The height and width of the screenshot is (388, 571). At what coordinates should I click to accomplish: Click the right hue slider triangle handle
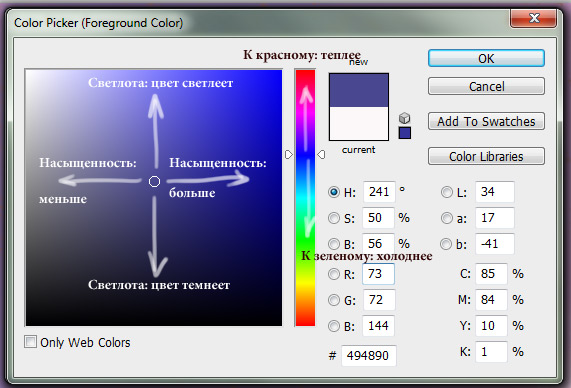click(321, 154)
